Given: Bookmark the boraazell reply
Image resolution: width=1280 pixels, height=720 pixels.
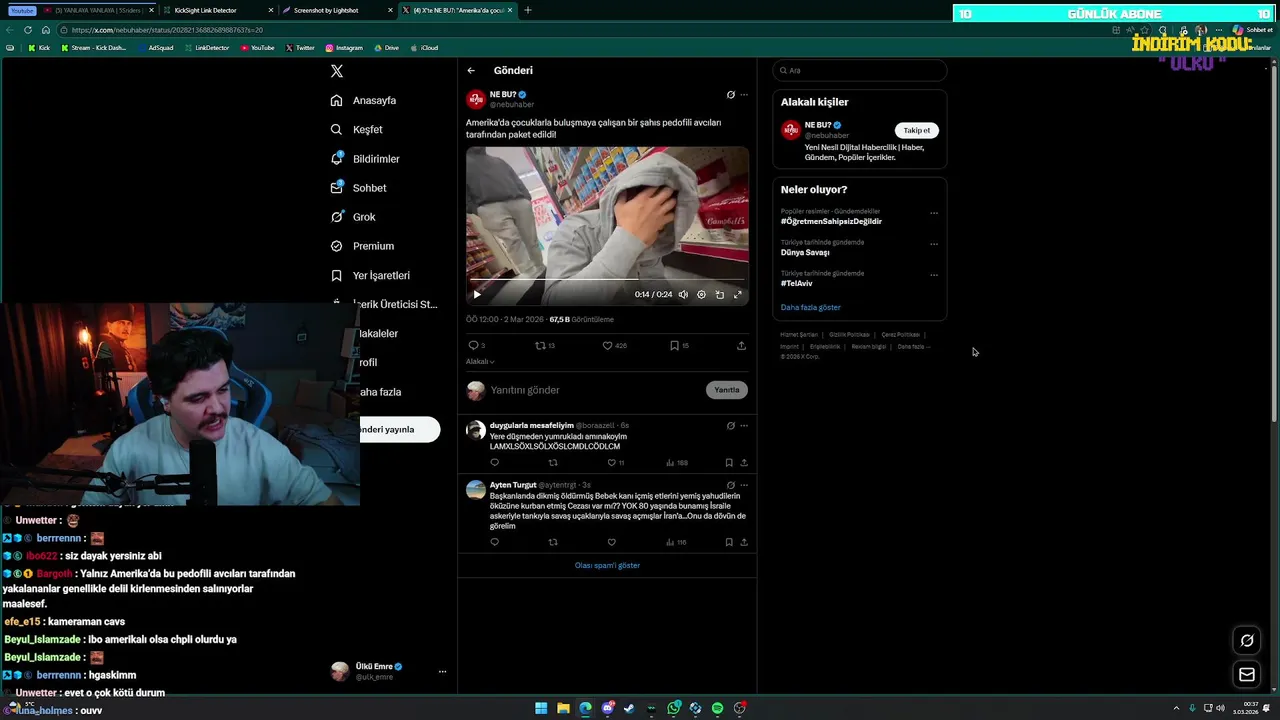Looking at the screenshot, I should coord(729,463).
